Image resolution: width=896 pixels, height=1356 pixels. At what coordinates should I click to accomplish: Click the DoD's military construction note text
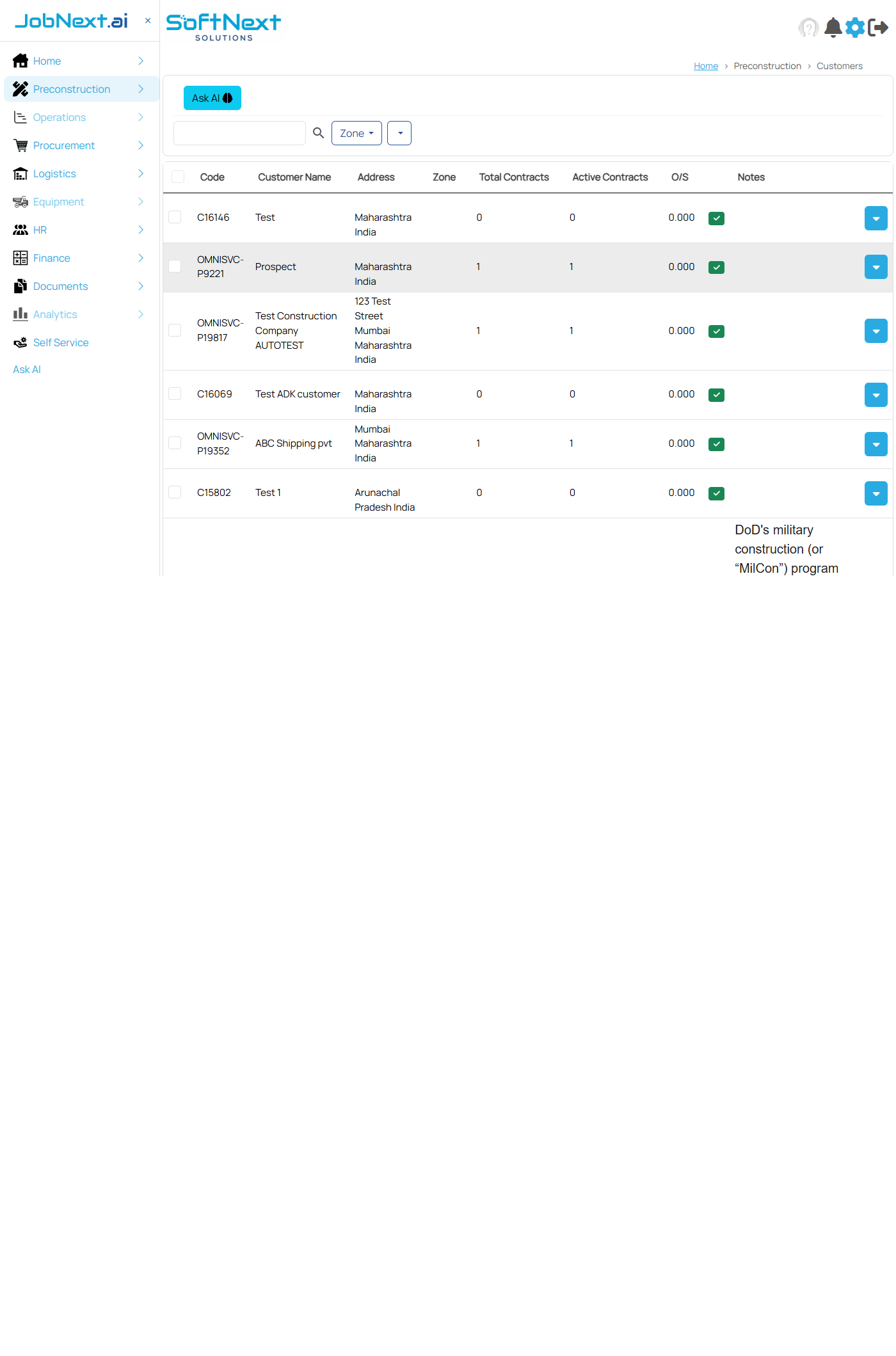(787, 549)
